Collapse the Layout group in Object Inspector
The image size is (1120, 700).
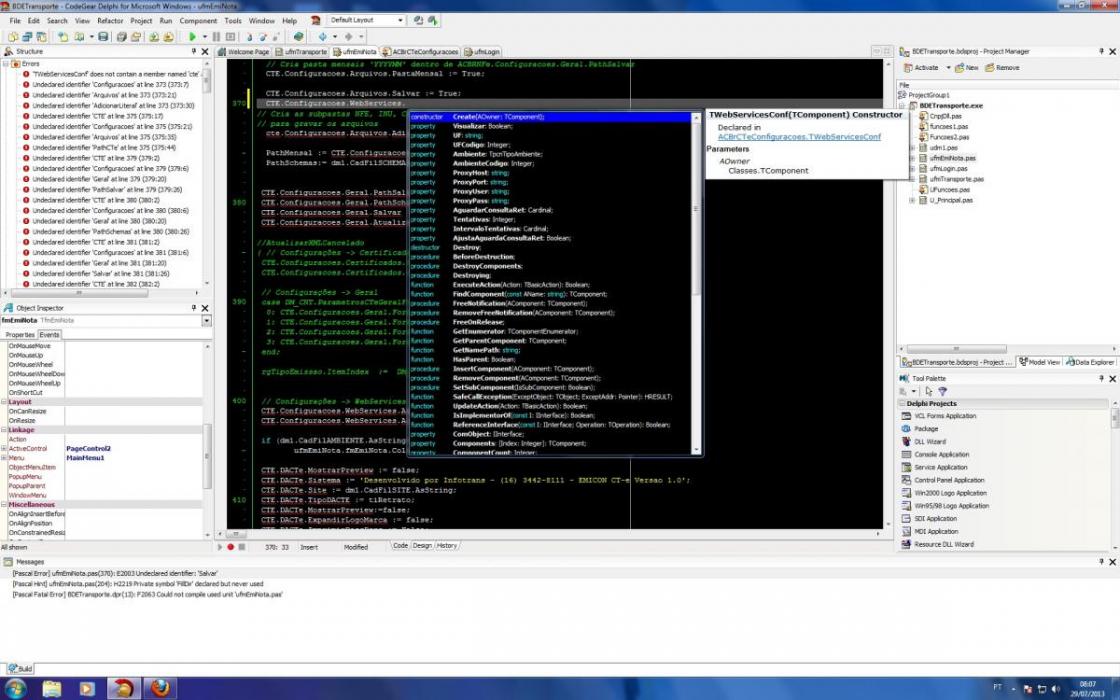point(4,402)
